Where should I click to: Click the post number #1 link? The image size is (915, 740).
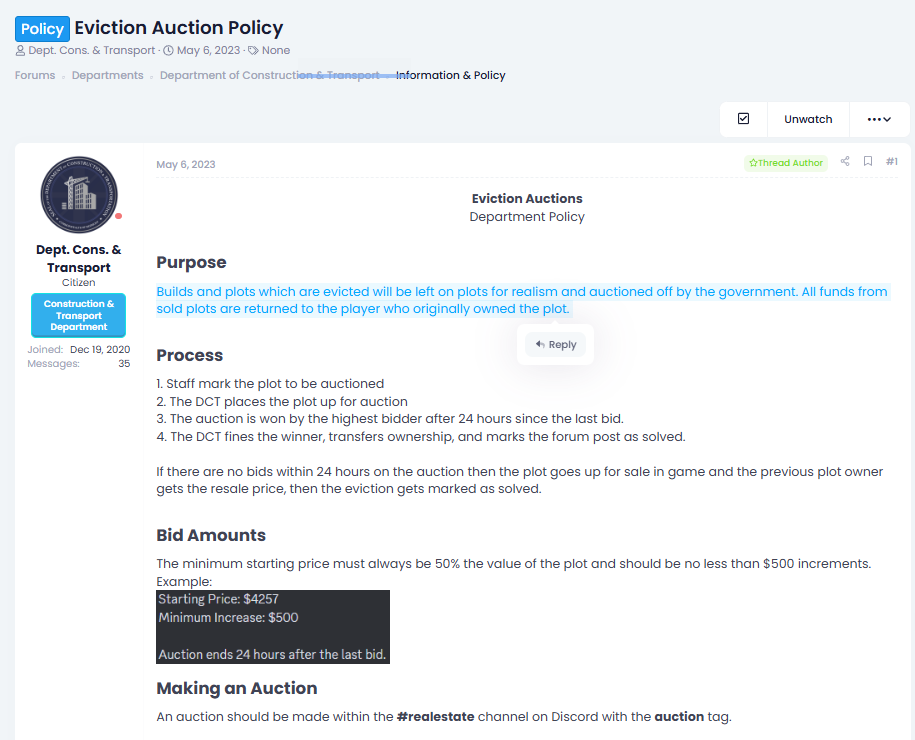point(892,161)
